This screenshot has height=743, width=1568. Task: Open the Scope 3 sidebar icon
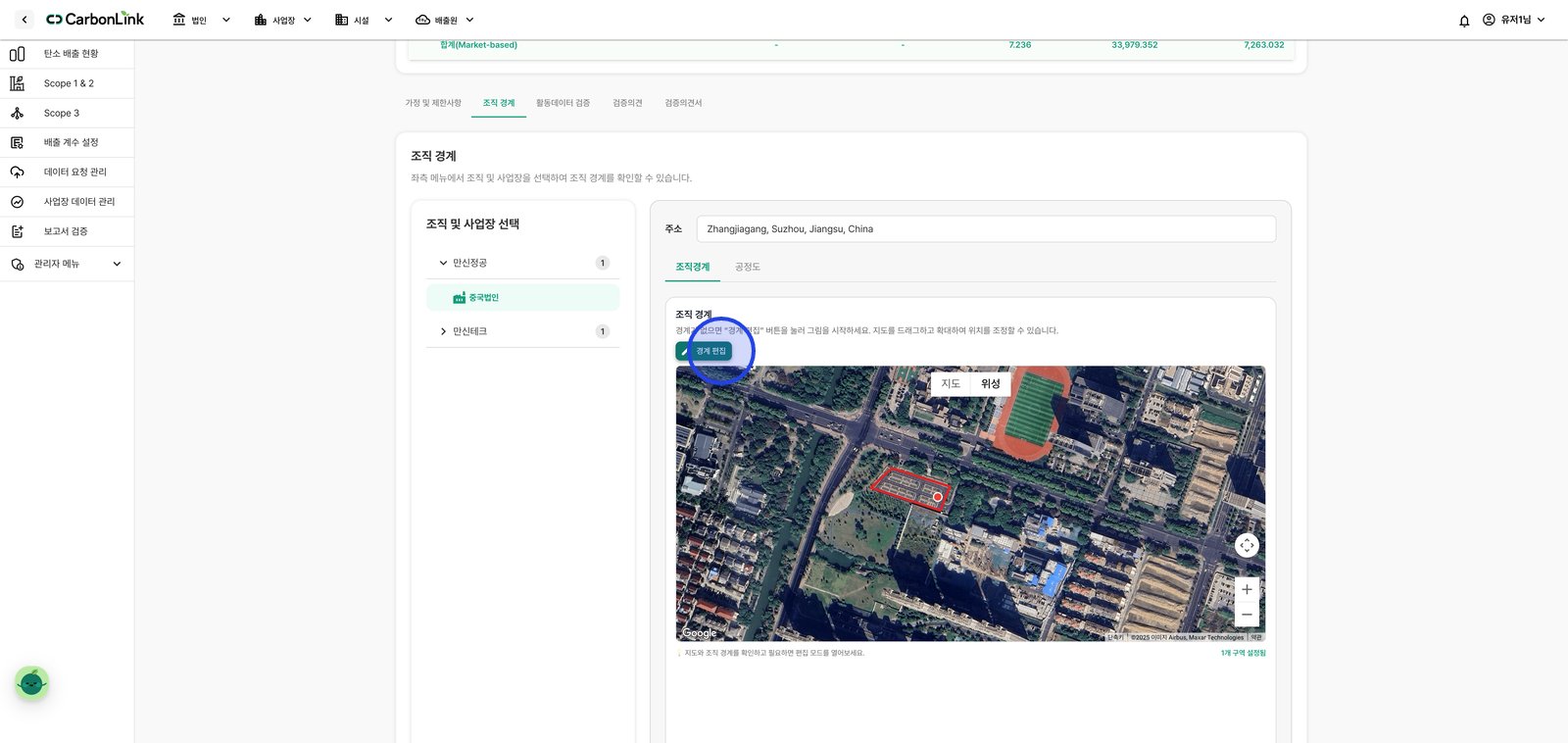(17, 113)
